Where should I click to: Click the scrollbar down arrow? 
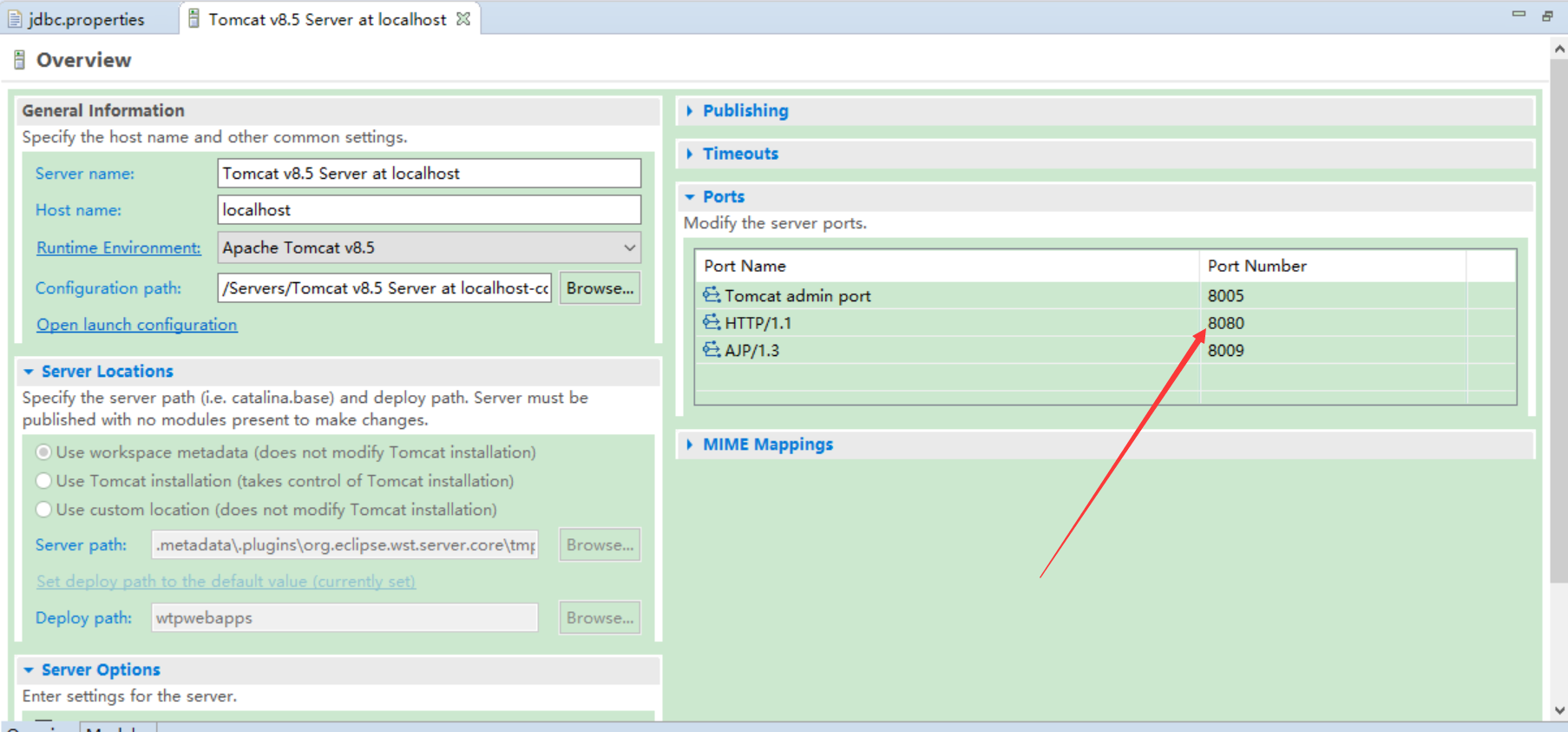coord(1559,709)
